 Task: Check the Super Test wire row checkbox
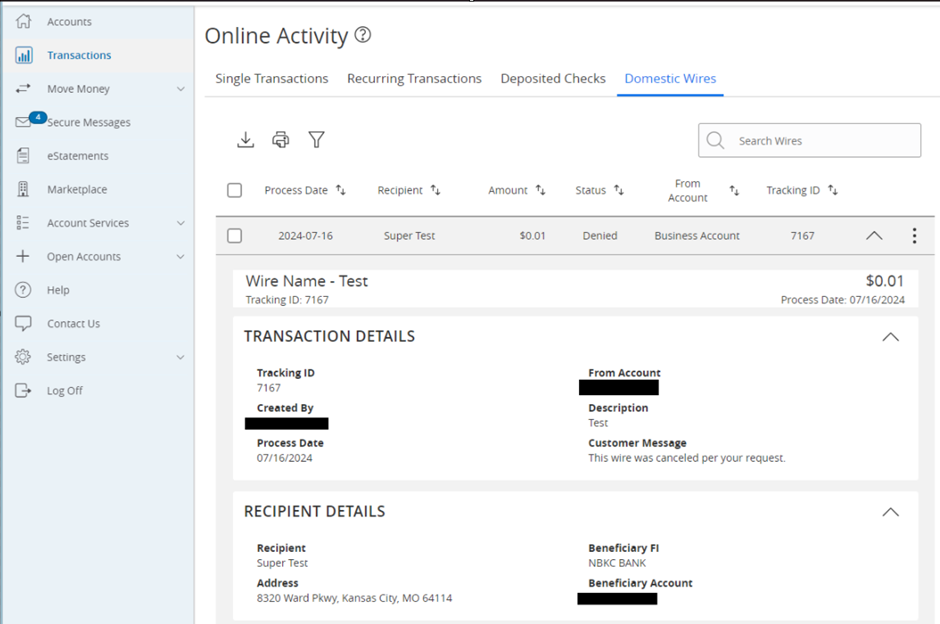(234, 235)
